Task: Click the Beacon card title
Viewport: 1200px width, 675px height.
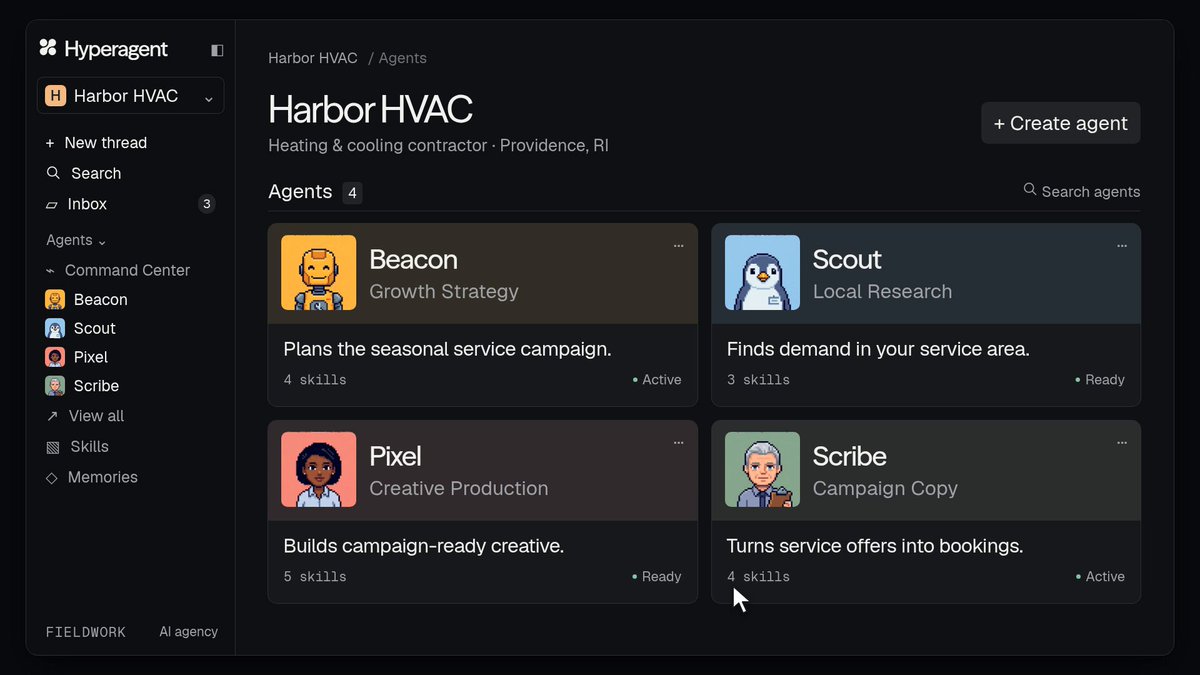Action: 413,259
